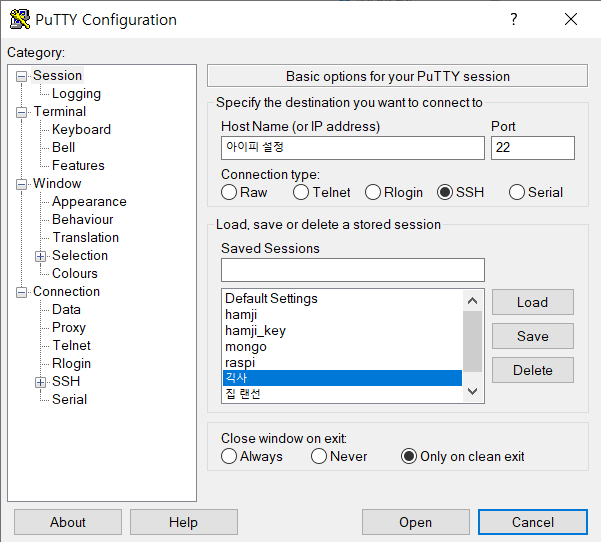Open the Session category
This screenshot has height=542, width=601.
[x=57, y=76]
